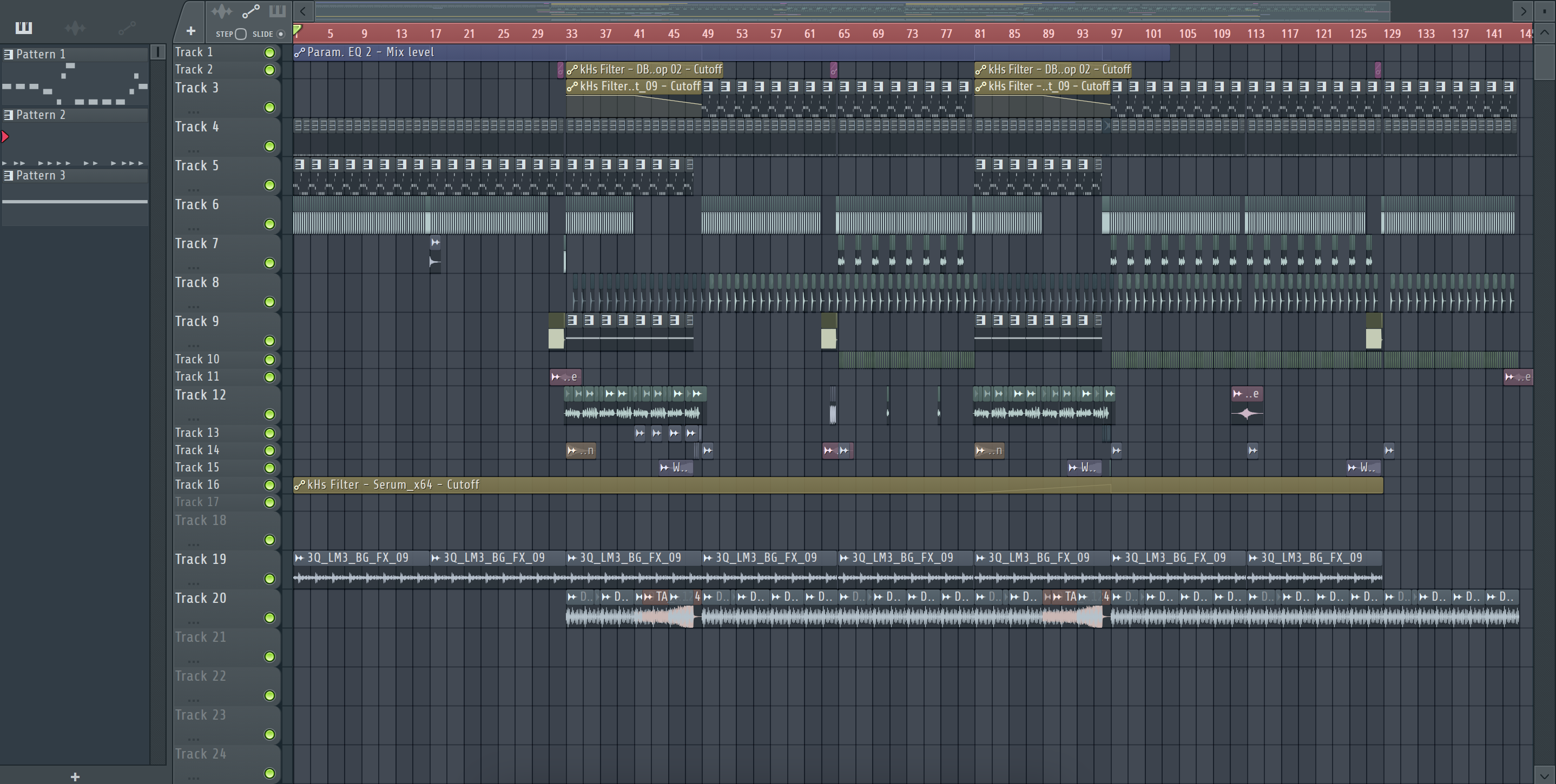This screenshot has width=1556, height=784.
Task: Mute Track 16
Action: tap(269, 485)
